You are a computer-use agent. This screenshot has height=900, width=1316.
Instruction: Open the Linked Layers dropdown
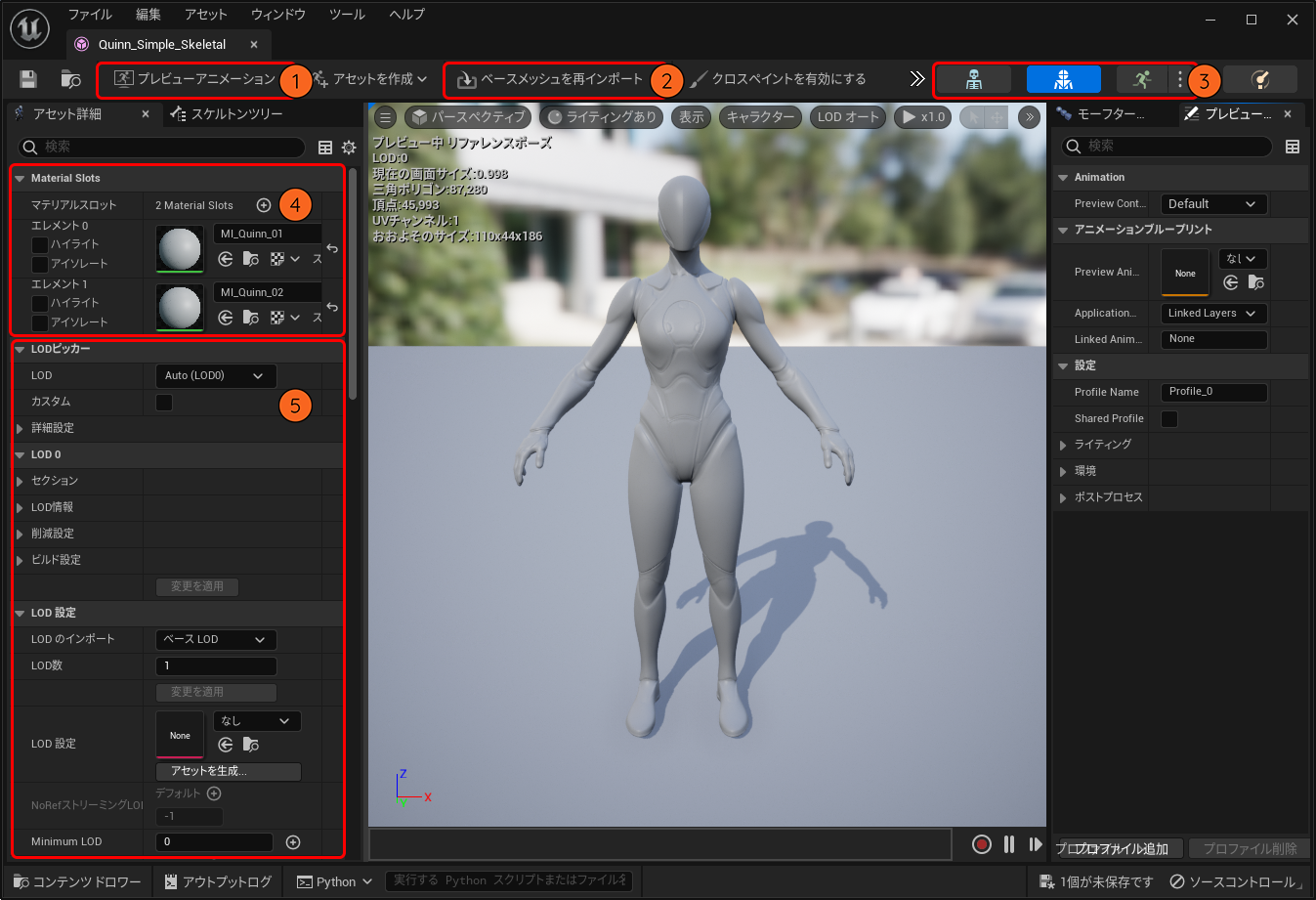[x=1212, y=314]
